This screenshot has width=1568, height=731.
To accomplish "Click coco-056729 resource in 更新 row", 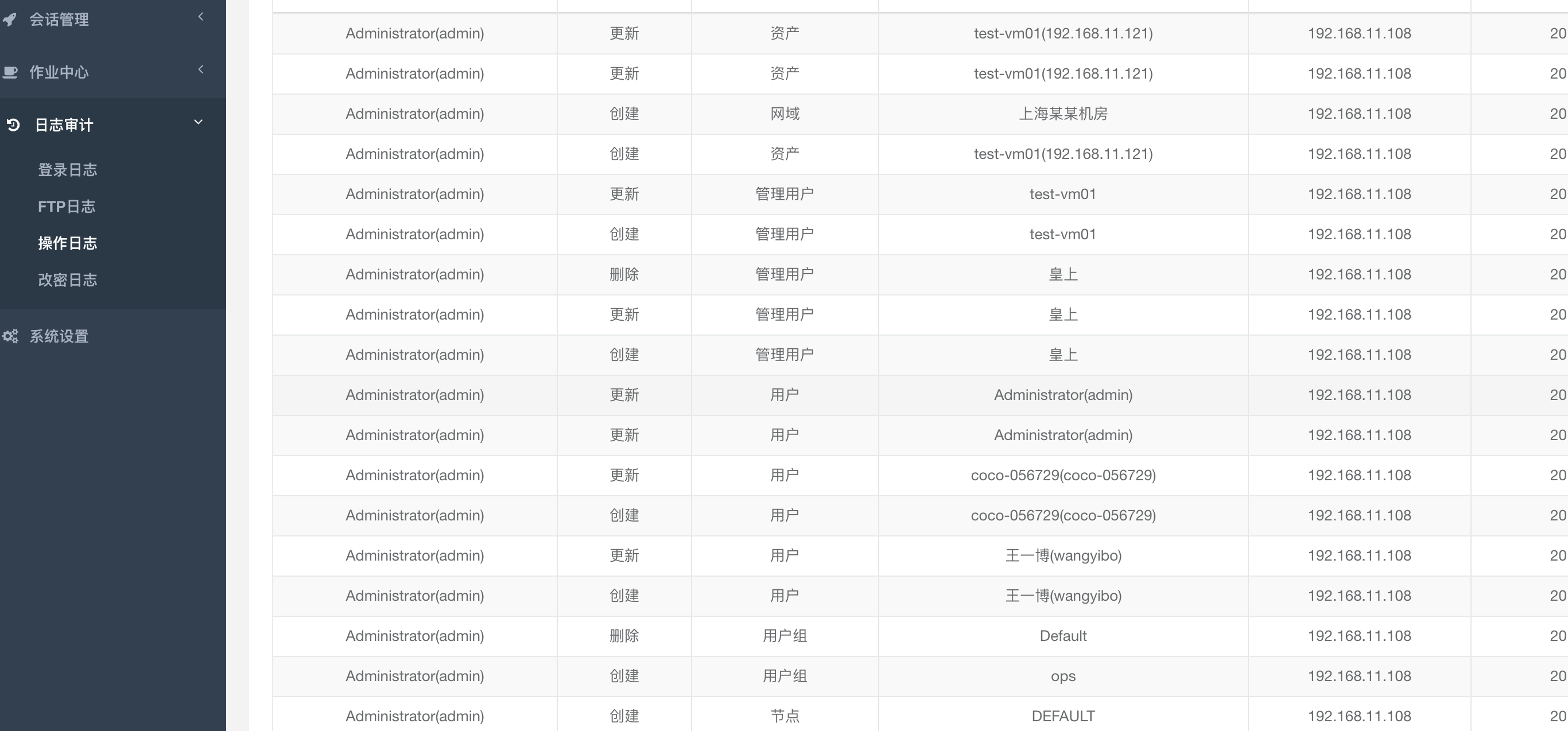I will pyautogui.click(x=1064, y=475).
